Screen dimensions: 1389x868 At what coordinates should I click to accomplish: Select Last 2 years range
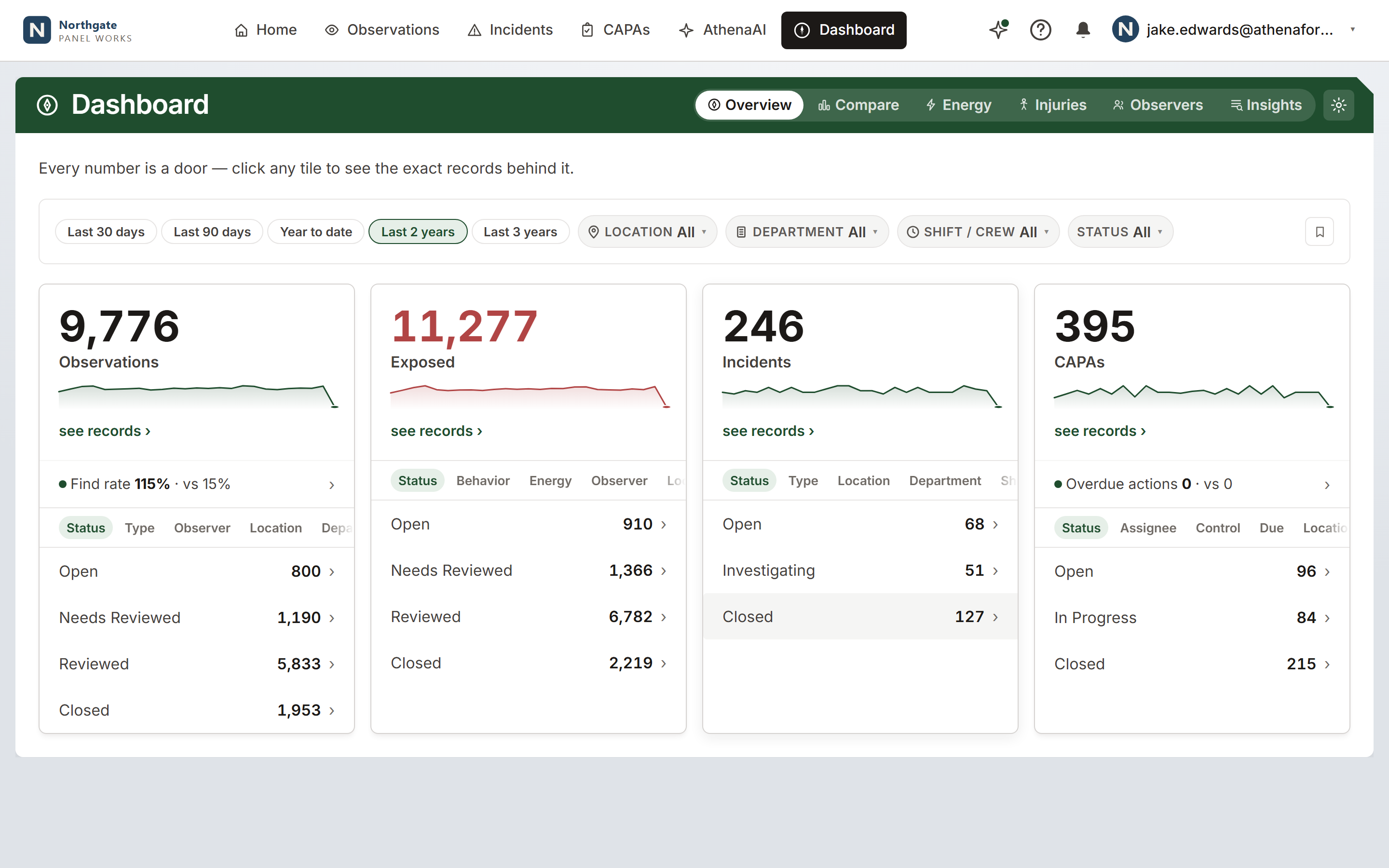(x=417, y=232)
